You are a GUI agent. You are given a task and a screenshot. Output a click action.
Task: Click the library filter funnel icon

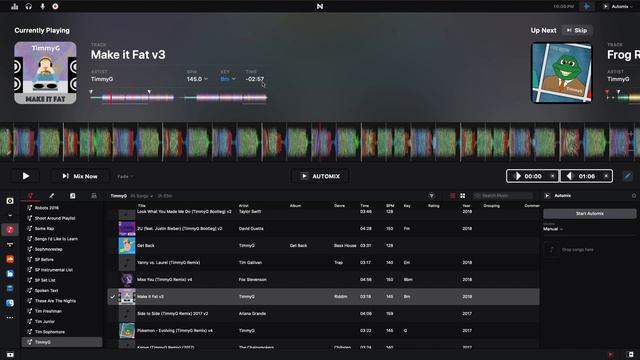click(431, 196)
